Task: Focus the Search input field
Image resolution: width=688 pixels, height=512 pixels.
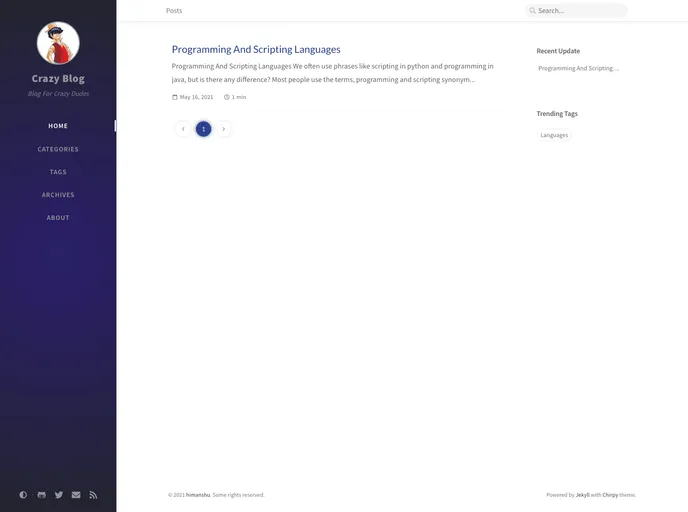Action: tap(580, 11)
